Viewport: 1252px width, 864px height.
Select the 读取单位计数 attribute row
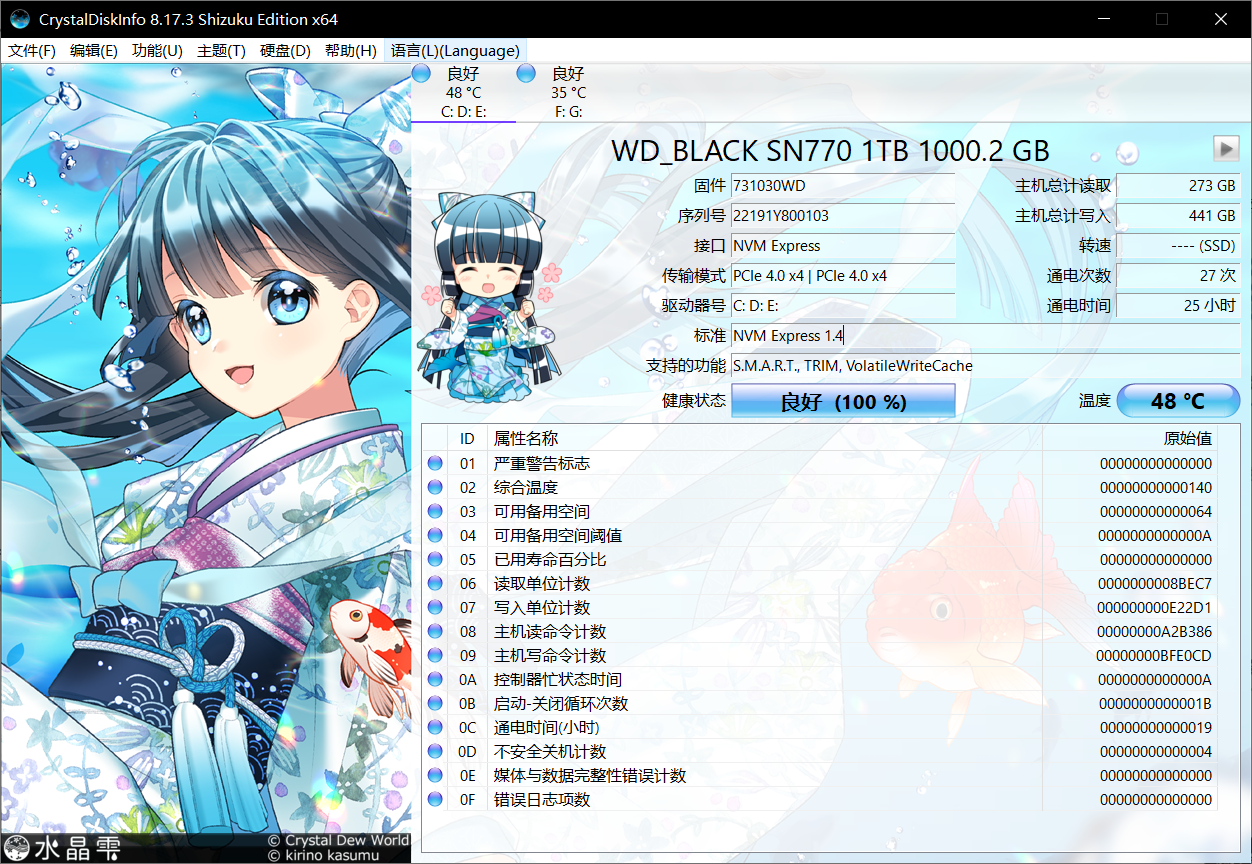coord(820,584)
